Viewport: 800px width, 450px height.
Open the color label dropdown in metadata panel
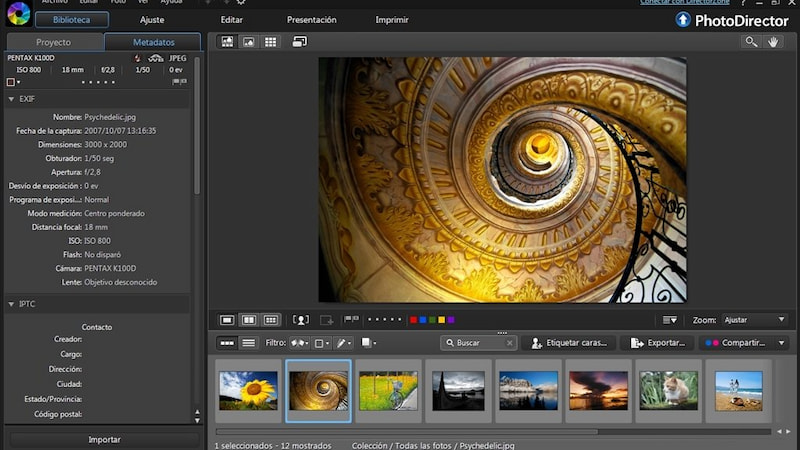[x=14, y=82]
